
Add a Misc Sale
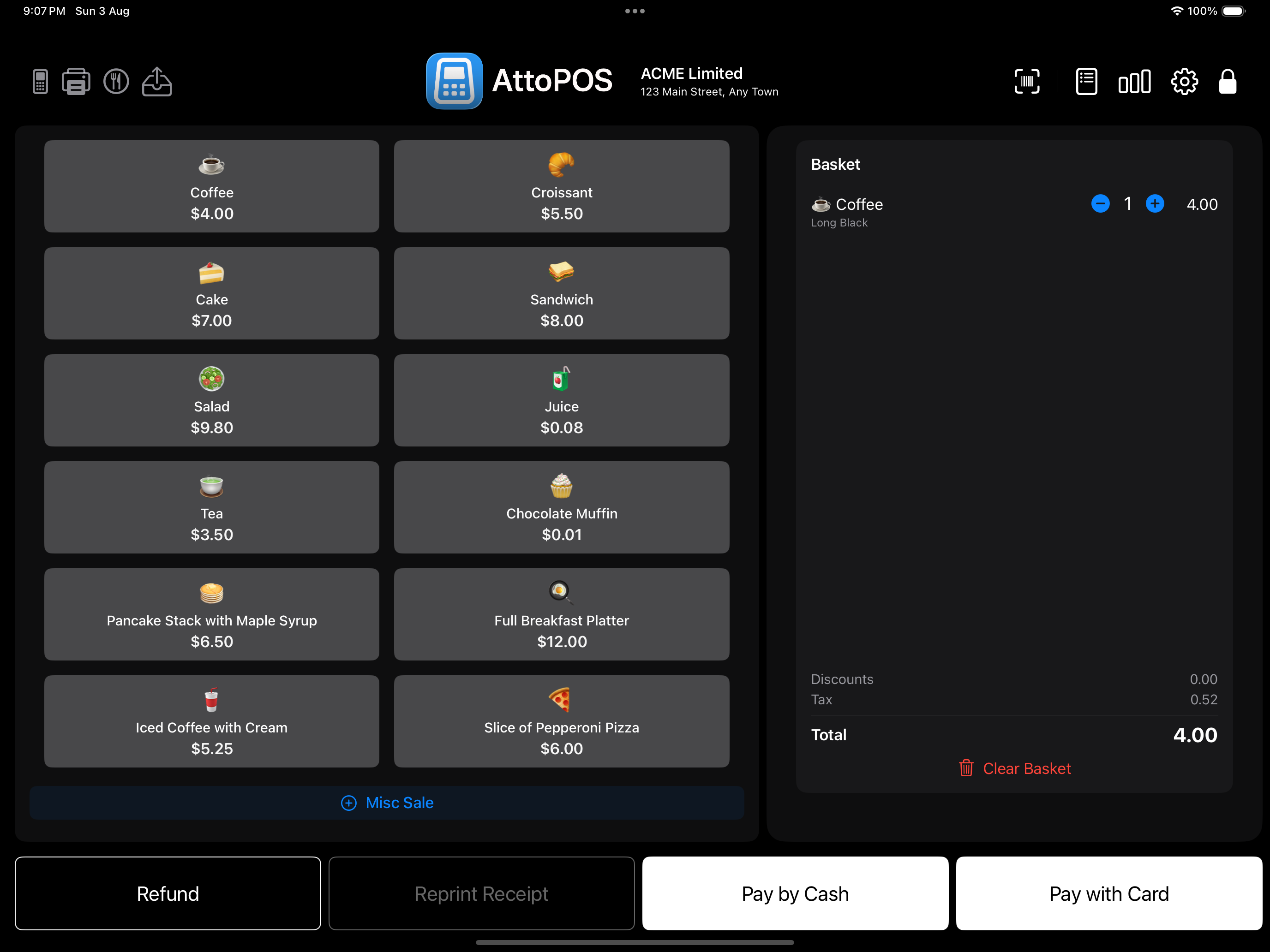386,803
